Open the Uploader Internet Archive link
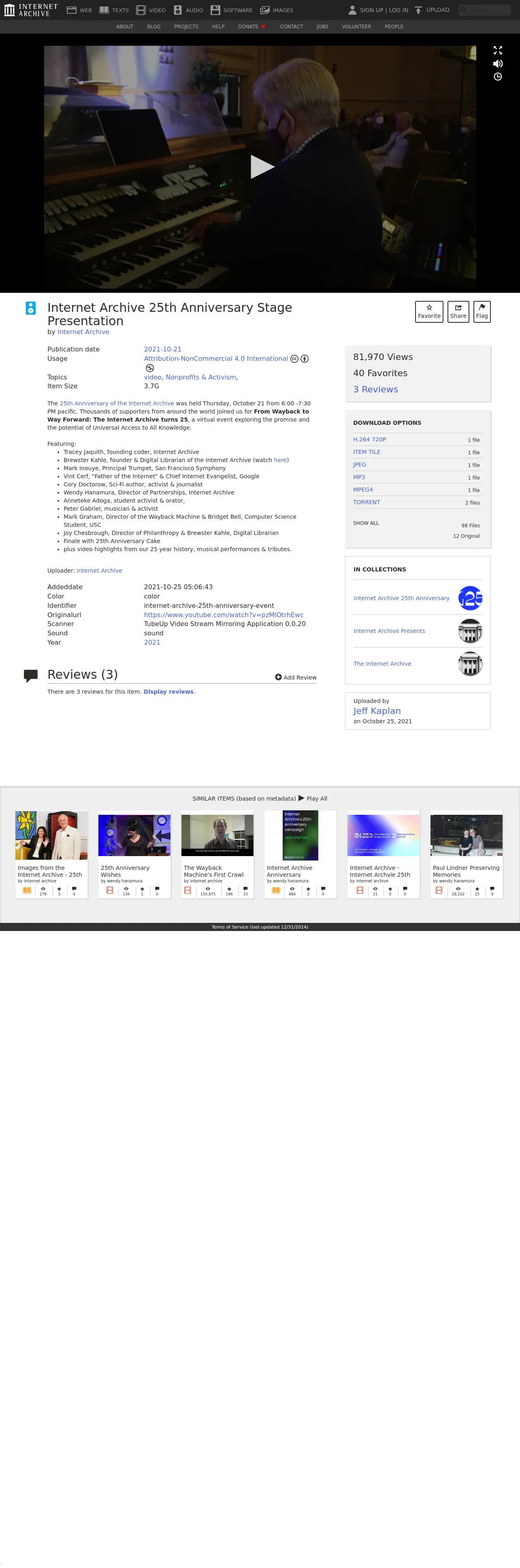Image resolution: width=520 pixels, height=1568 pixels. coord(99,571)
